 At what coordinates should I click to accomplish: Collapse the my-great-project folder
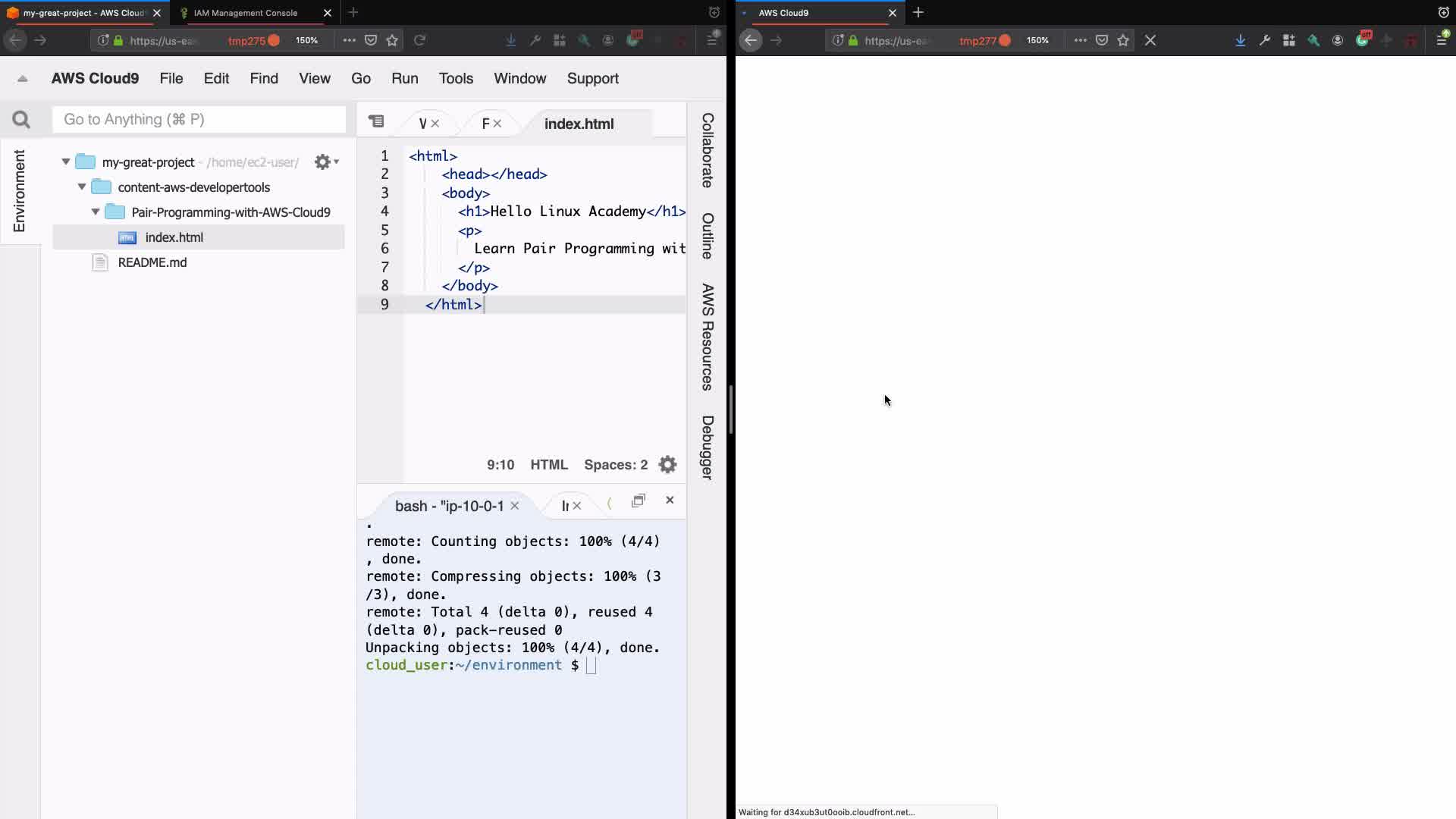pyautogui.click(x=66, y=162)
